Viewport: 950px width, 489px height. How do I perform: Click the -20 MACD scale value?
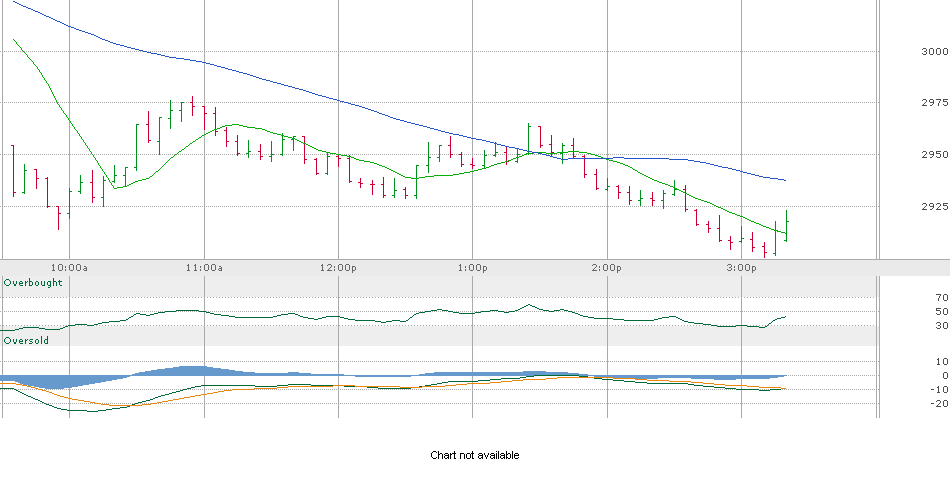click(x=939, y=404)
